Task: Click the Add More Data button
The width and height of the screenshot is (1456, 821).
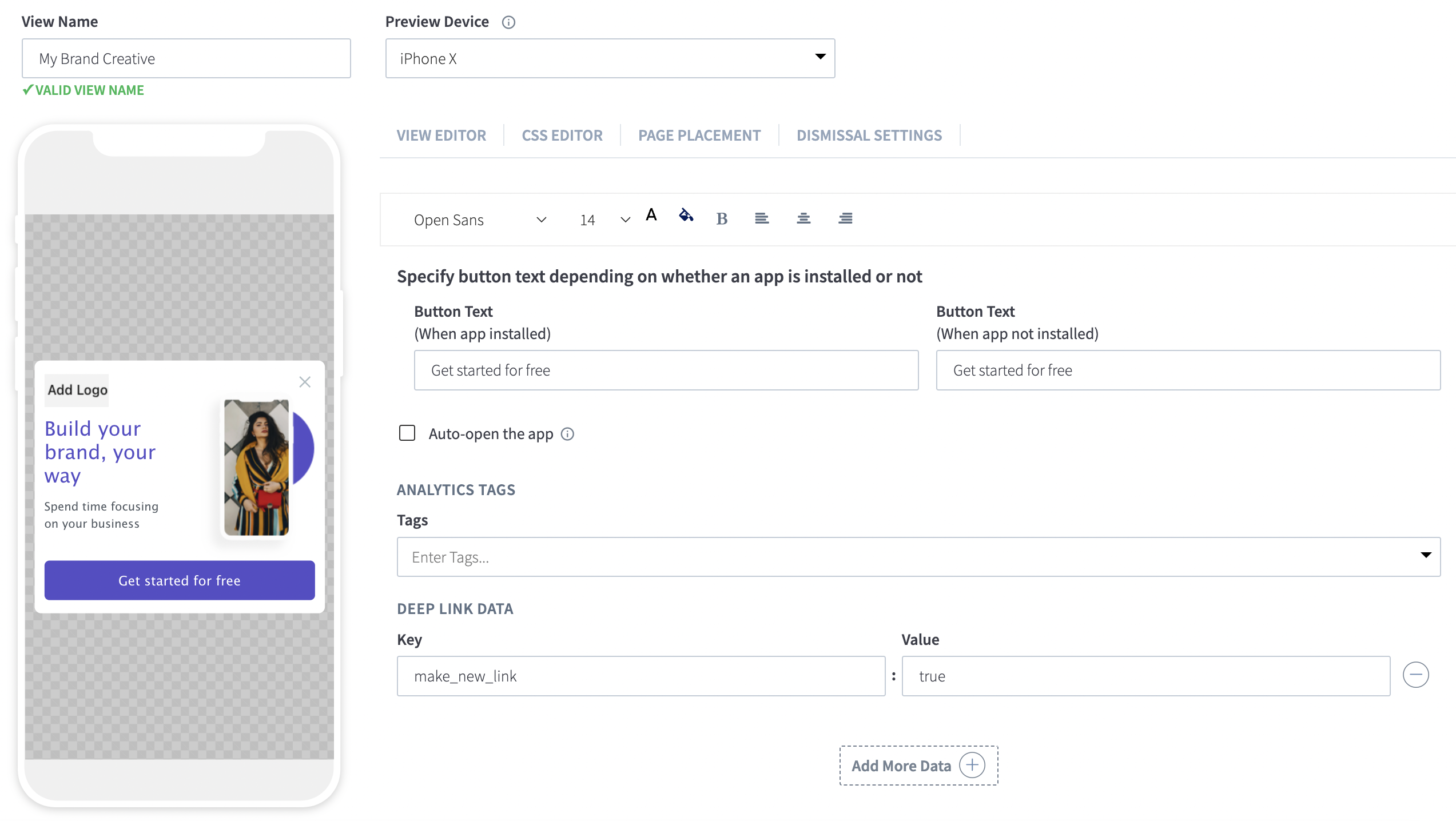Action: point(918,766)
